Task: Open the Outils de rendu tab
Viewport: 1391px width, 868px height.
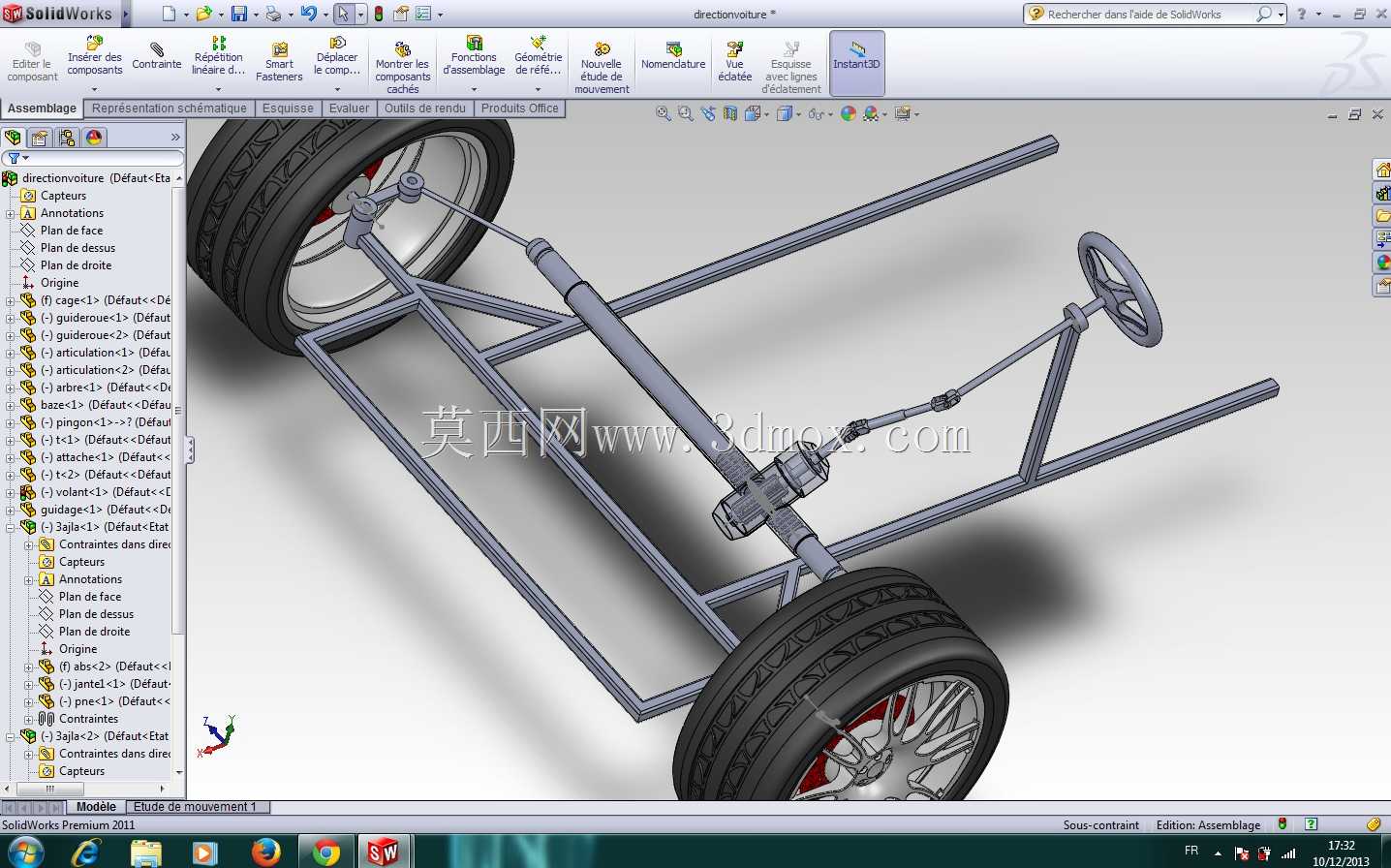Action: click(425, 108)
